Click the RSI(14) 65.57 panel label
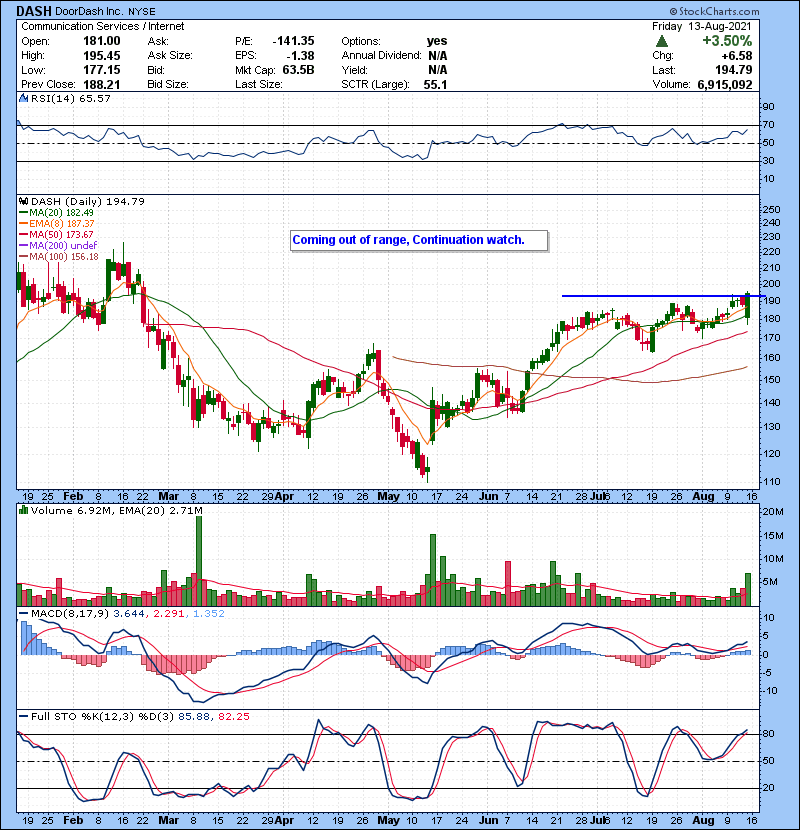Screen dimensions: 800x830 click(x=71, y=98)
